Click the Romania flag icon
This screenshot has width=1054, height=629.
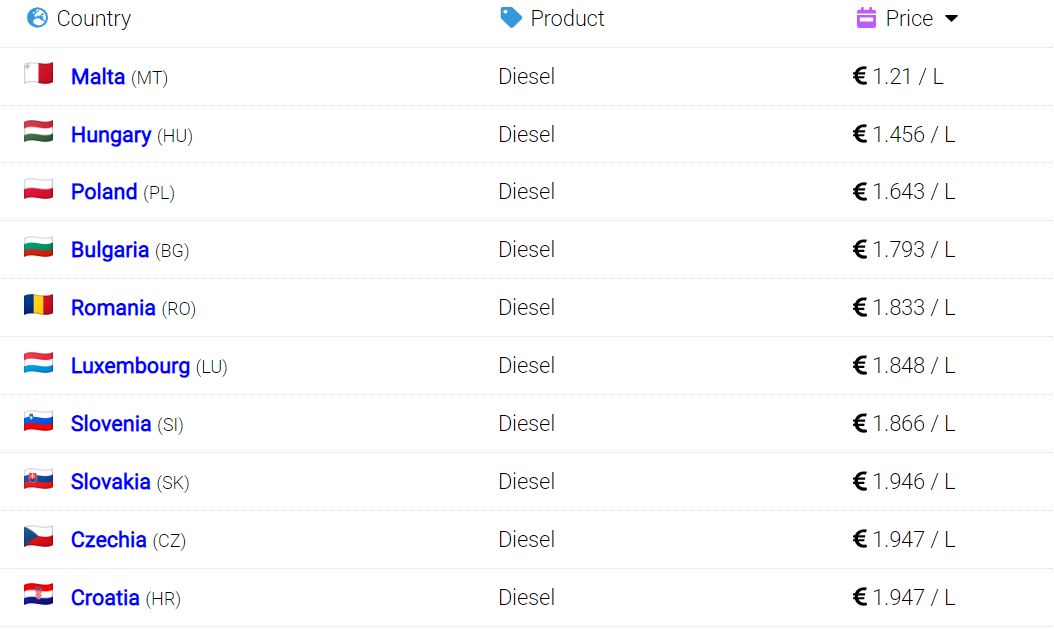pos(38,304)
